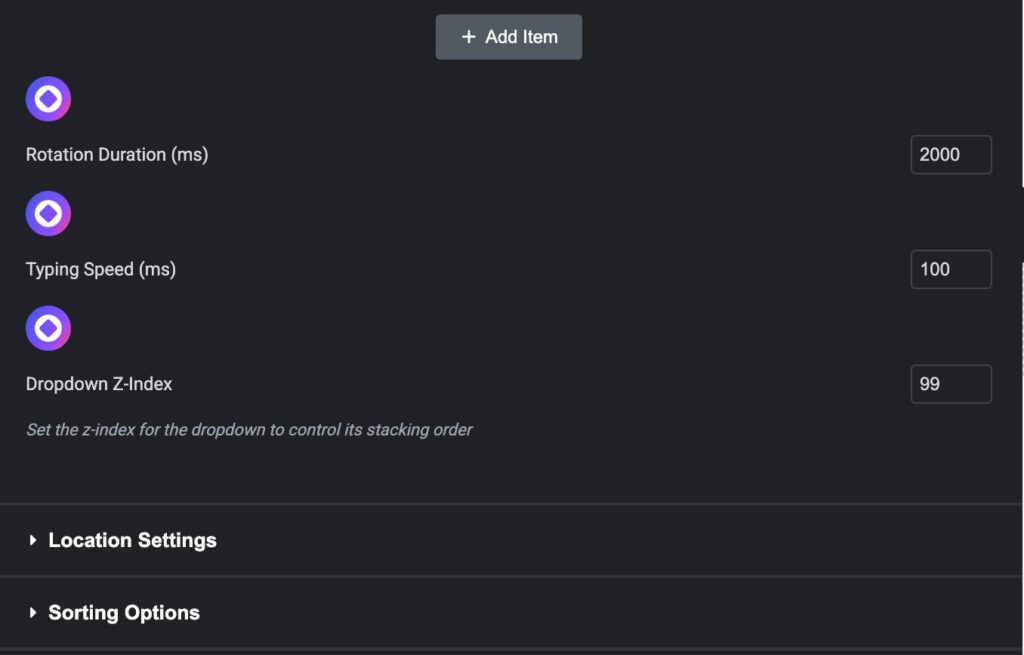Click empty area of Sorting Options header bar
This screenshot has height=655, width=1024.
coord(600,613)
